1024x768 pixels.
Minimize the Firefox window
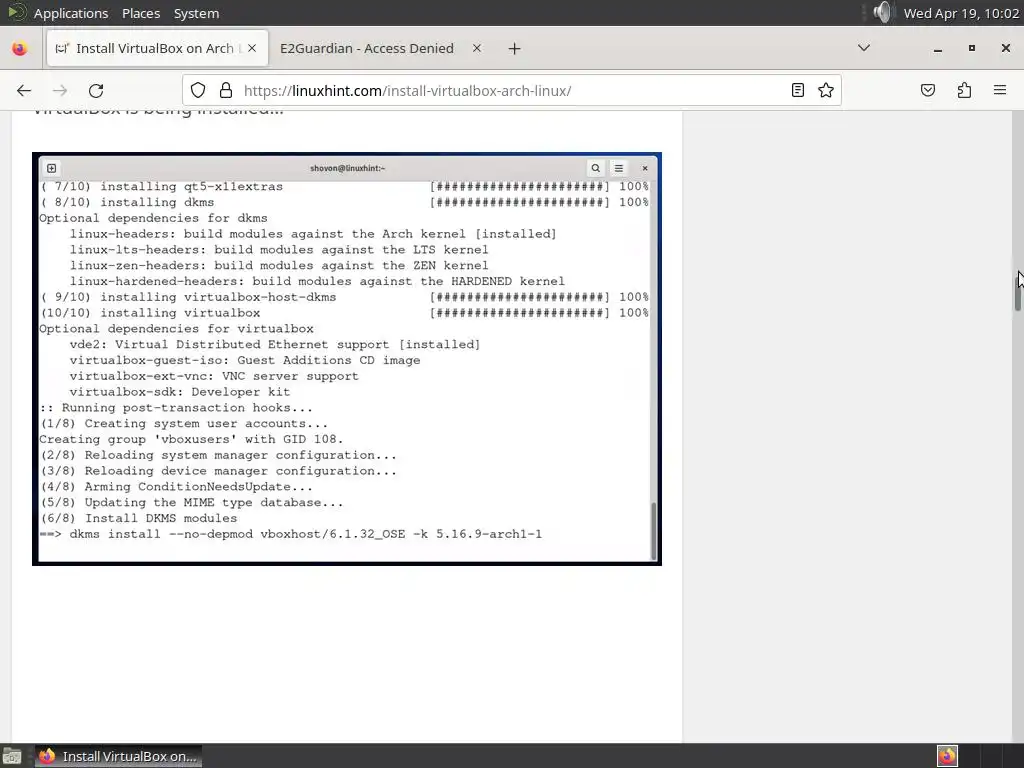tap(938, 48)
